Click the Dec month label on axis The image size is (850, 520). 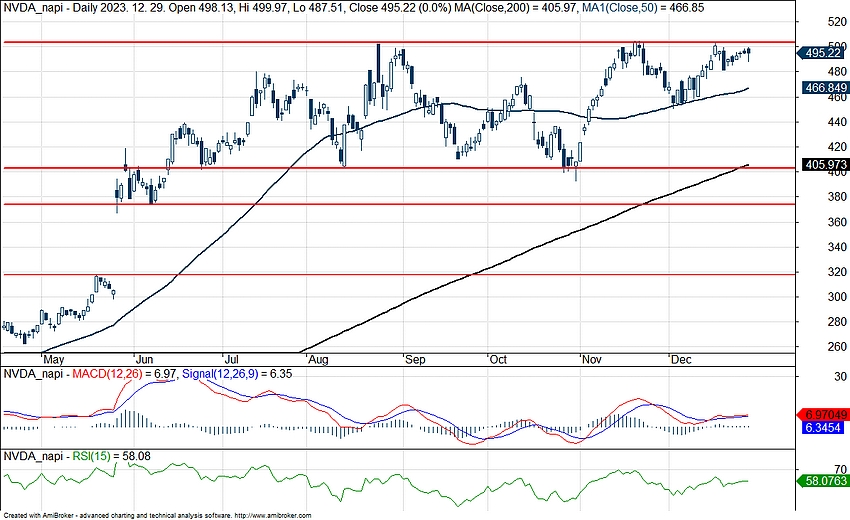(x=681, y=359)
